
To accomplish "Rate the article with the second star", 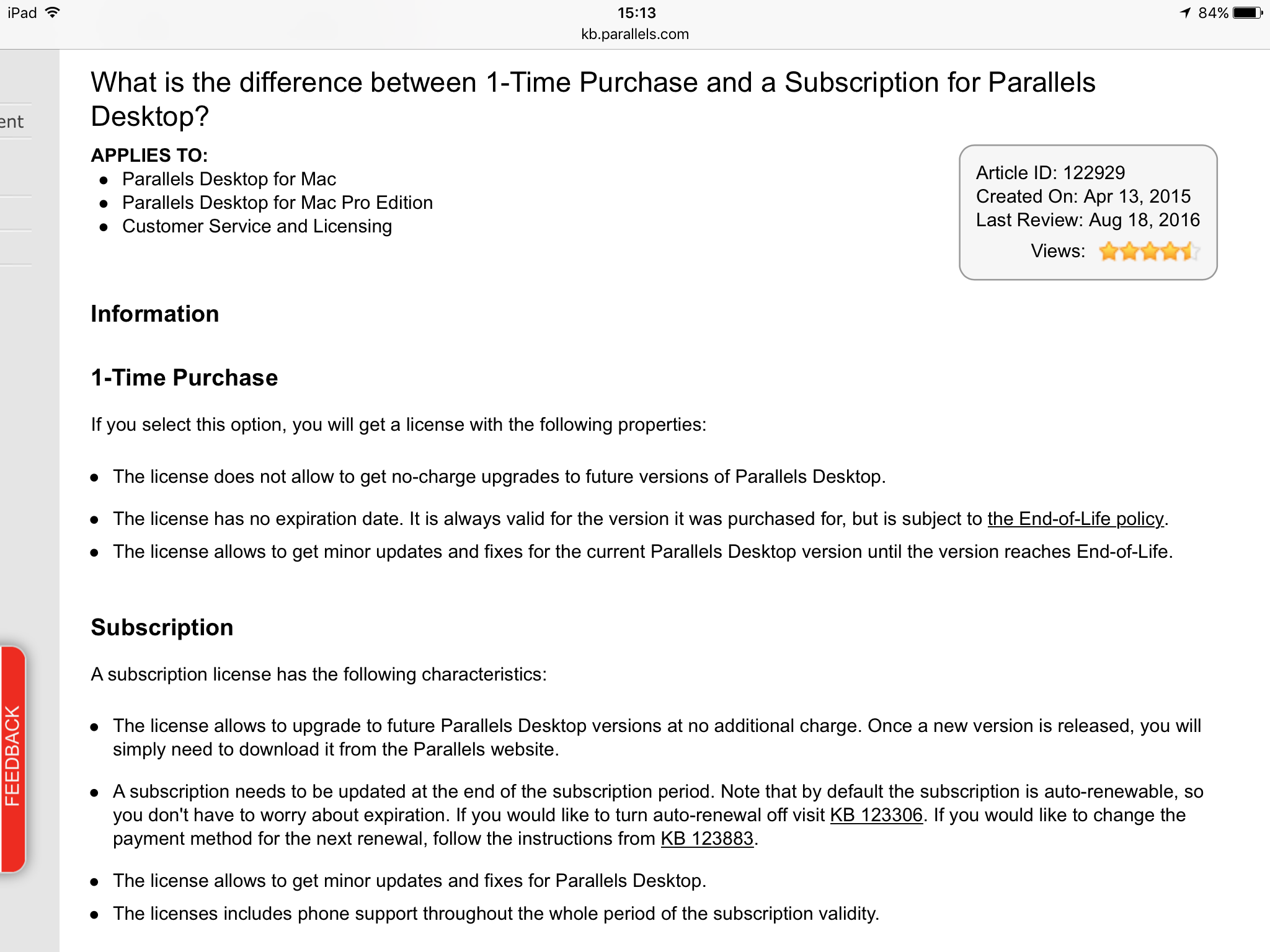I will point(1129,252).
